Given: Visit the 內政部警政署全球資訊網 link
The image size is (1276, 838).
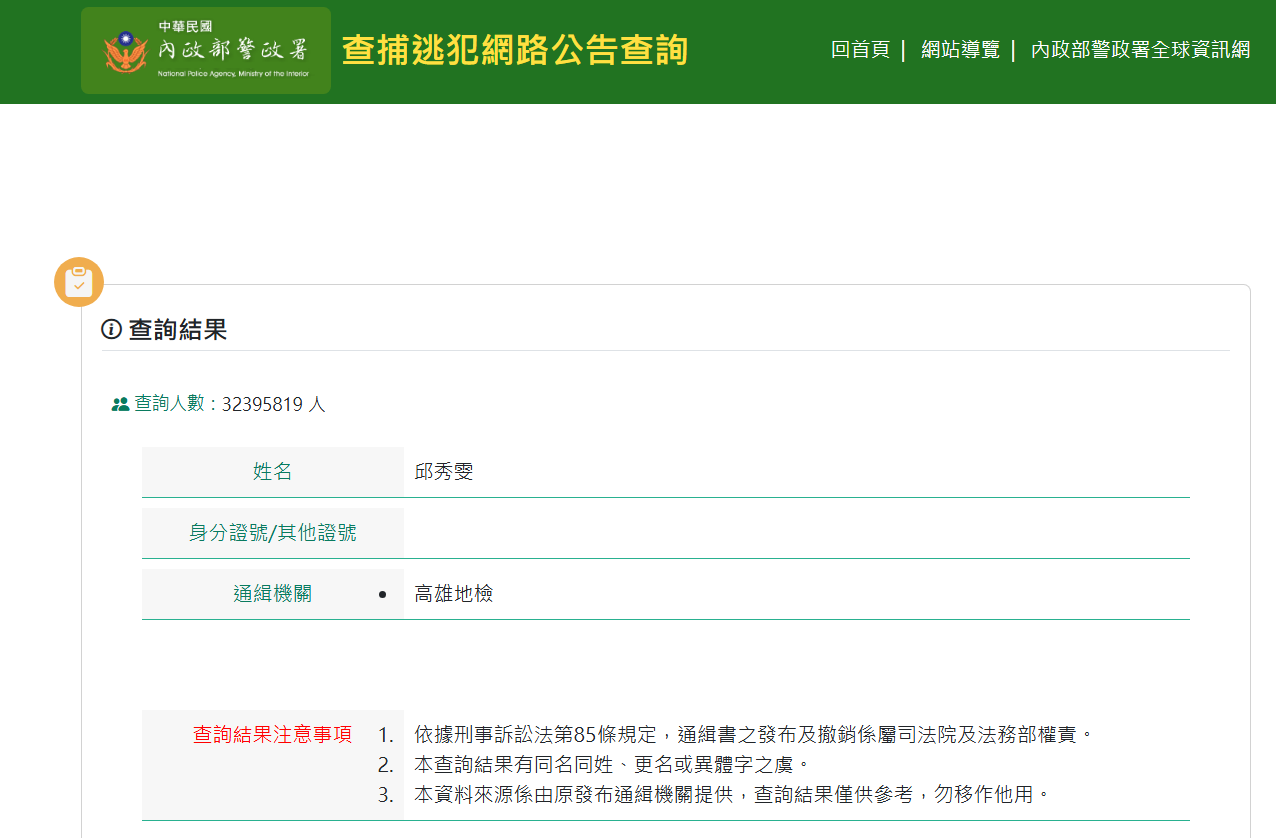Looking at the screenshot, I should click(x=1139, y=50).
